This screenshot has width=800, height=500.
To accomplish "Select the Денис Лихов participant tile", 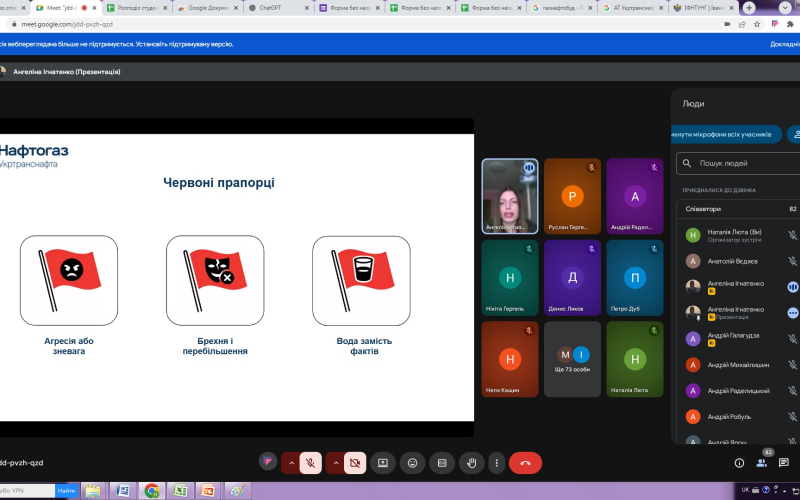I will pos(572,278).
